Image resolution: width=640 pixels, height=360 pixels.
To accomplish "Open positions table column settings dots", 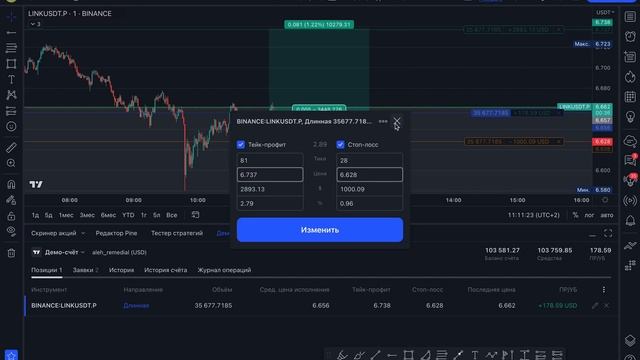I will (x=604, y=289).
